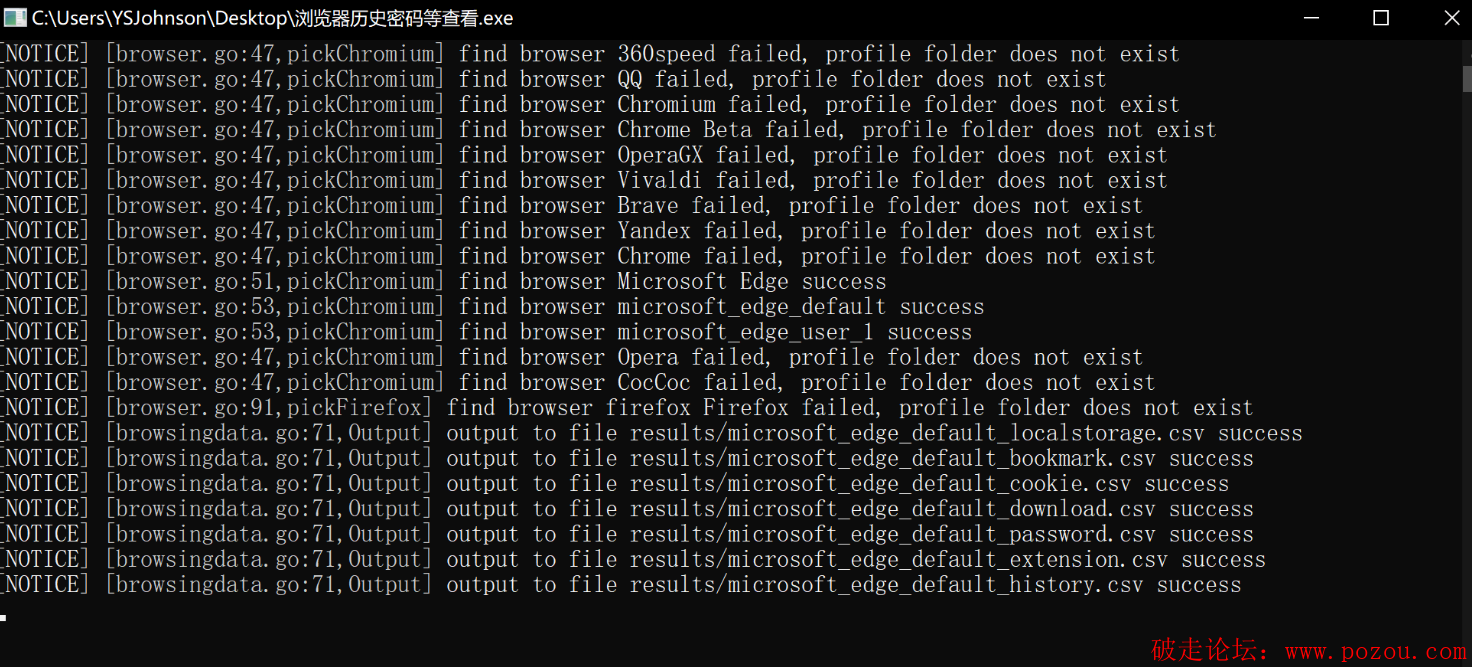Click the microsoft_edge_default_bookmark.csv line
Screen dimensions: 1472x667
tap(627, 459)
